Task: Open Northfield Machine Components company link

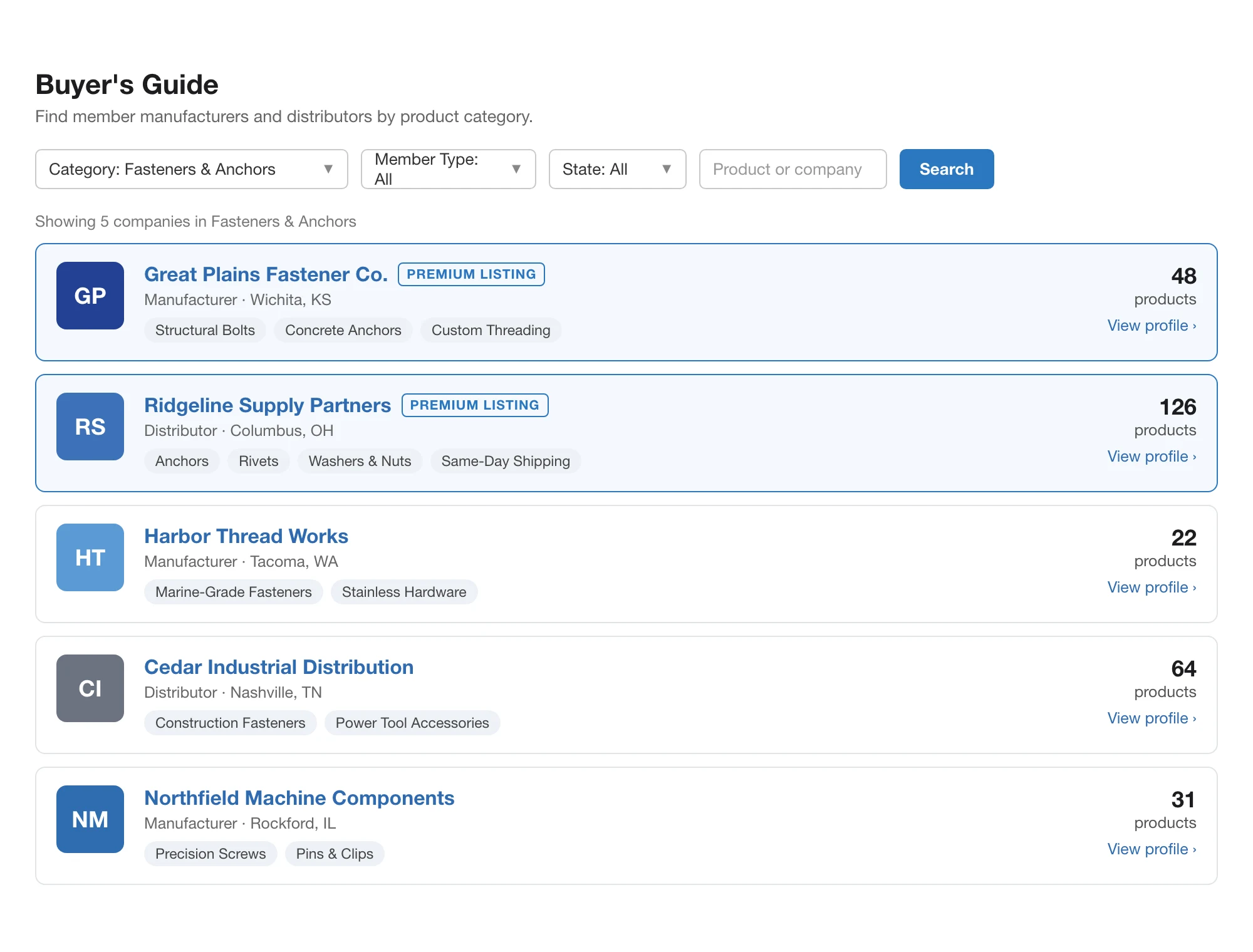Action: [299, 798]
